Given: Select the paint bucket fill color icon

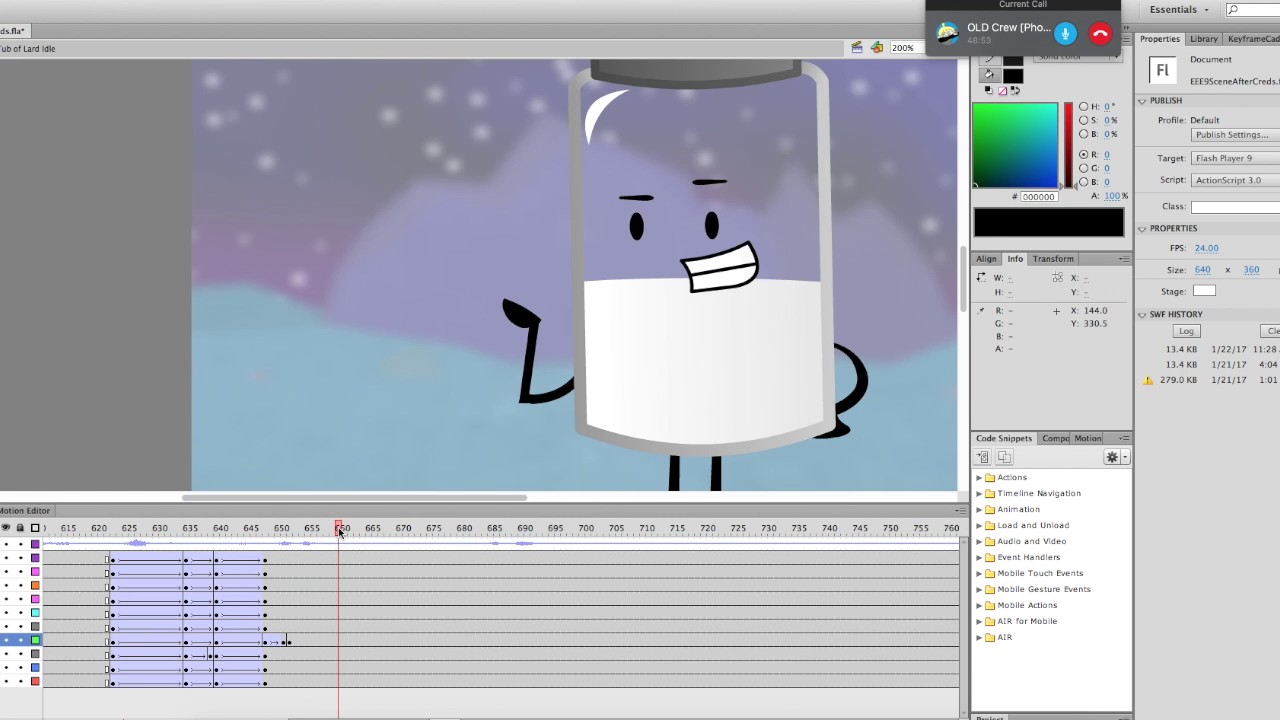Looking at the screenshot, I should pos(989,75).
